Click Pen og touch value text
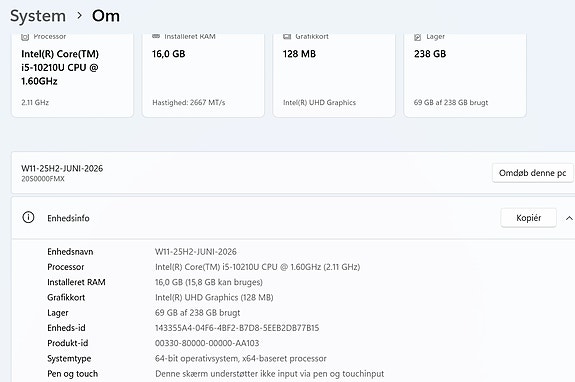Screen dimensions: 575x382 click(x=270, y=374)
